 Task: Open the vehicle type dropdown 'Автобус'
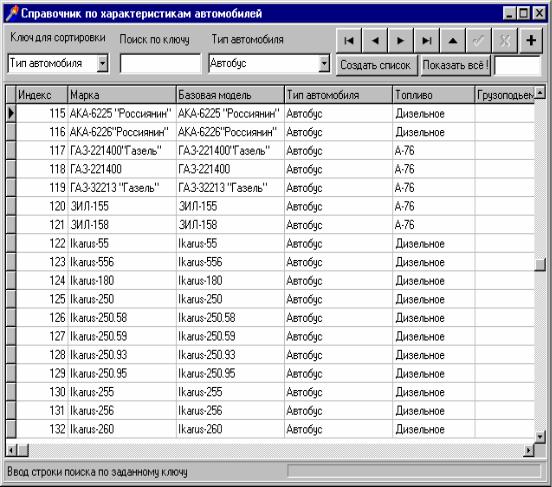[324, 63]
